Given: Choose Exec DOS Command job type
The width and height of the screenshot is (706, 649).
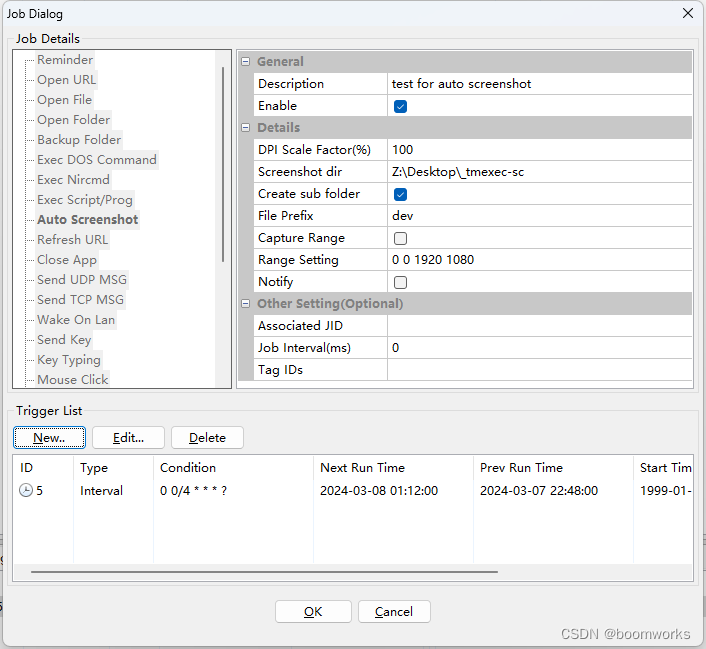Looking at the screenshot, I should point(97,160).
